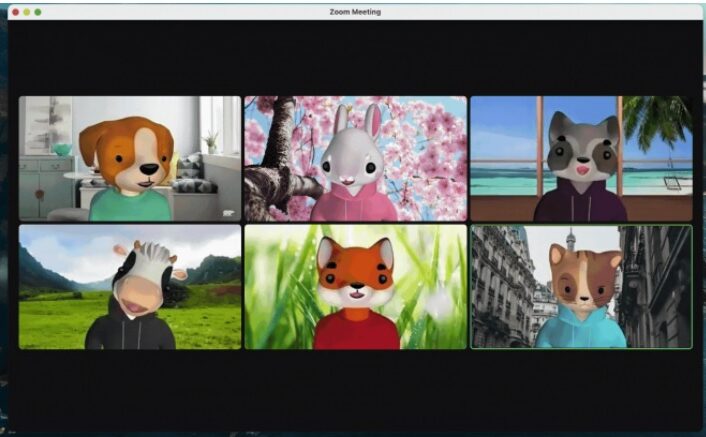Select the cow avatar video tile
Screen dimensions: 706x437
click(129, 286)
